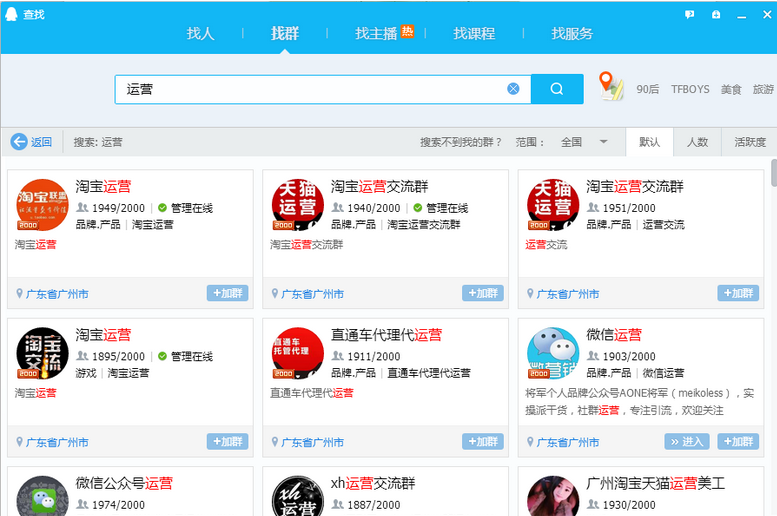
Task: Click the QQ penguin logo in title bar
Action: 11,14
